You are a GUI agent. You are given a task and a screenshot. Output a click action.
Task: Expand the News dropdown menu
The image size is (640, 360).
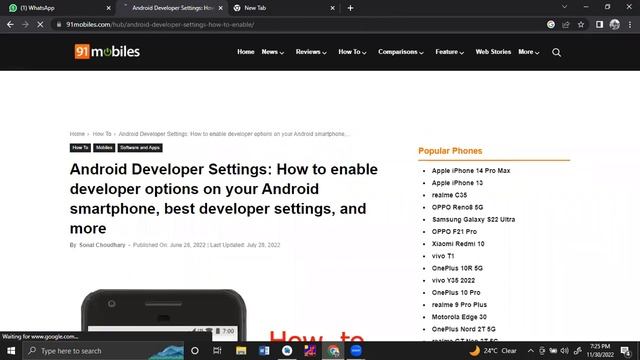(x=273, y=52)
